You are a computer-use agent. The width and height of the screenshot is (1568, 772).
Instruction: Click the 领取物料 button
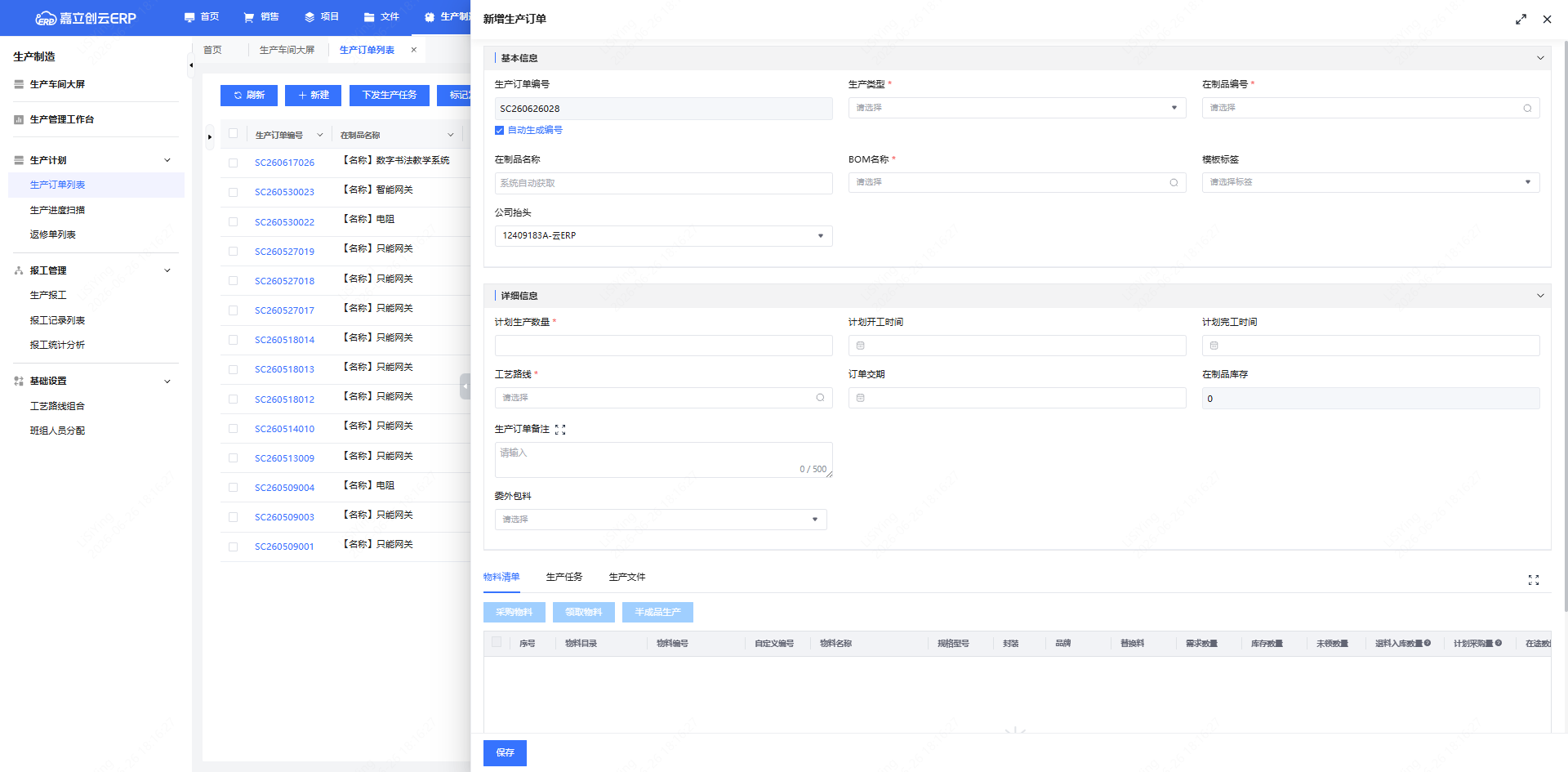(x=583, y=612)
